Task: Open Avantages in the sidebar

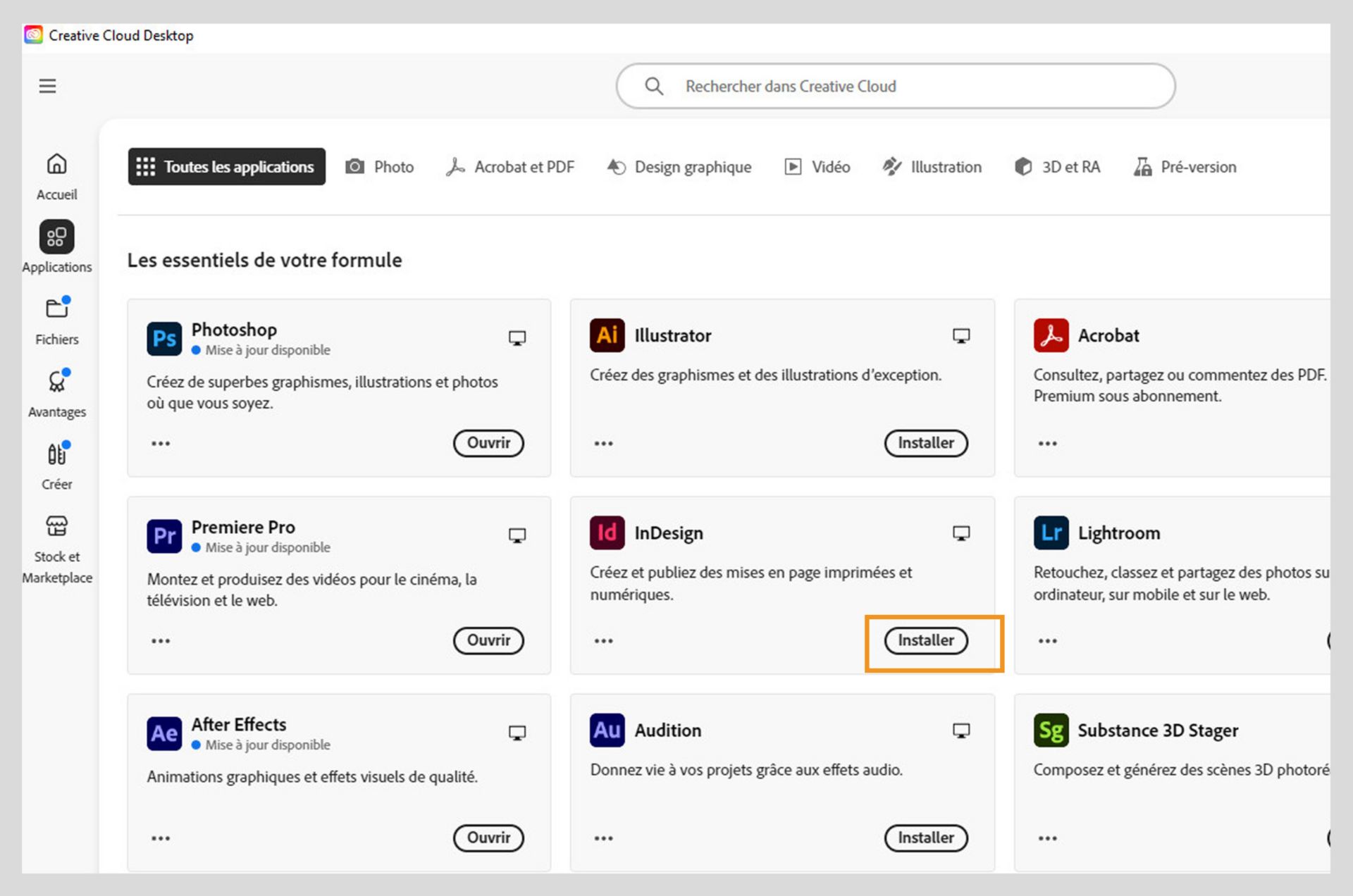Action: pos(56,382)
